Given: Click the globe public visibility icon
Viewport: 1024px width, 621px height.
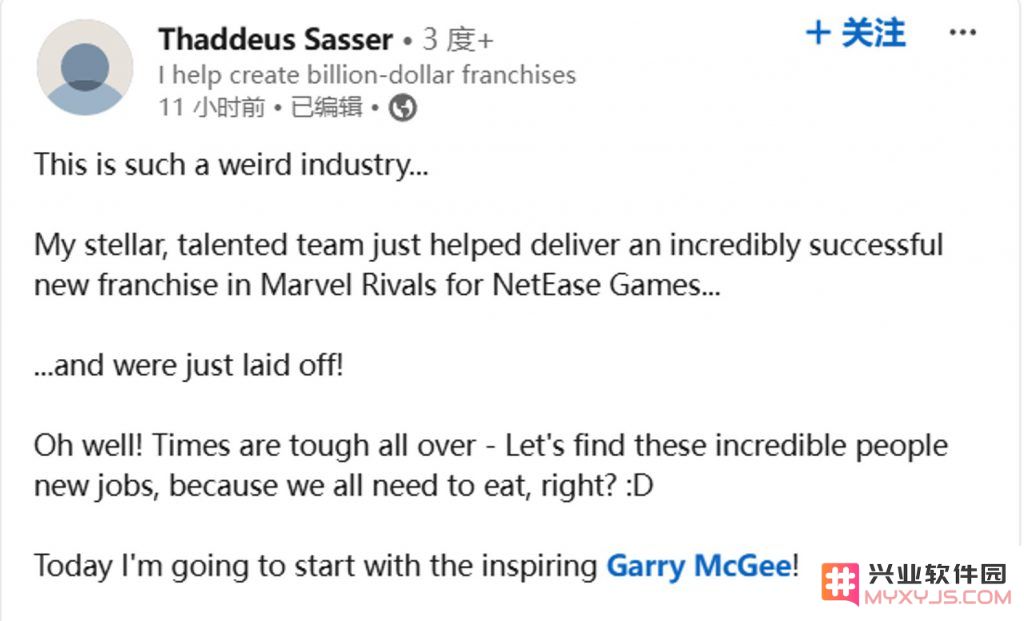Looking at the screenshot, I should coord(402,108).
